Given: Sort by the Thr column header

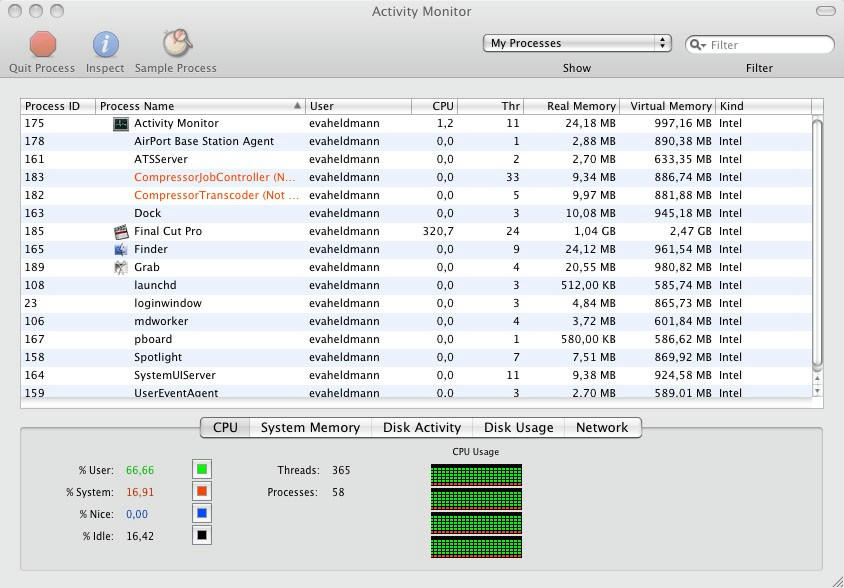Looking at the screenshot, I should click(490, 106).
